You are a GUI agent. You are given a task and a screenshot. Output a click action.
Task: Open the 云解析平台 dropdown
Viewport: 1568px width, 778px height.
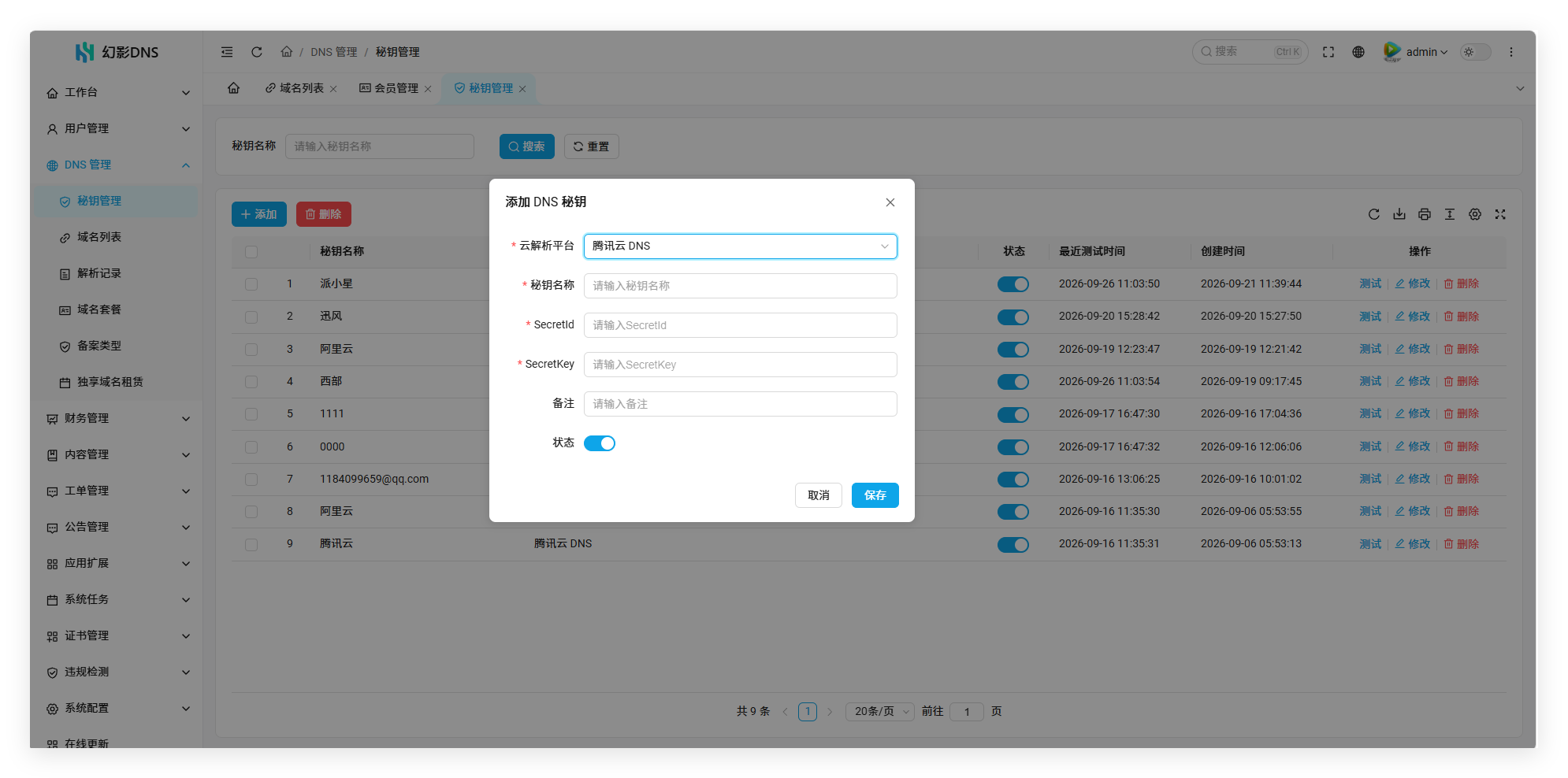[x=741, y=246]
